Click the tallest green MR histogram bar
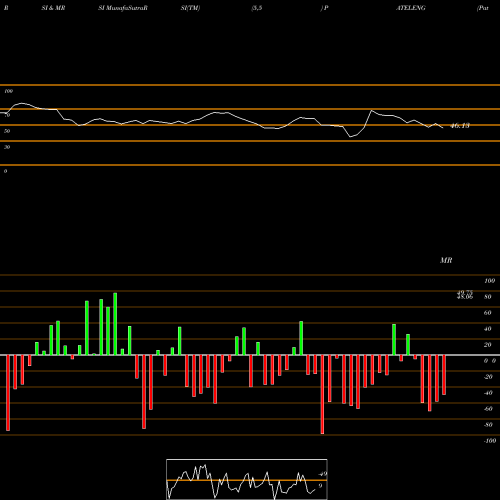The width and height of the screenshot is (500, 500). 115,324
